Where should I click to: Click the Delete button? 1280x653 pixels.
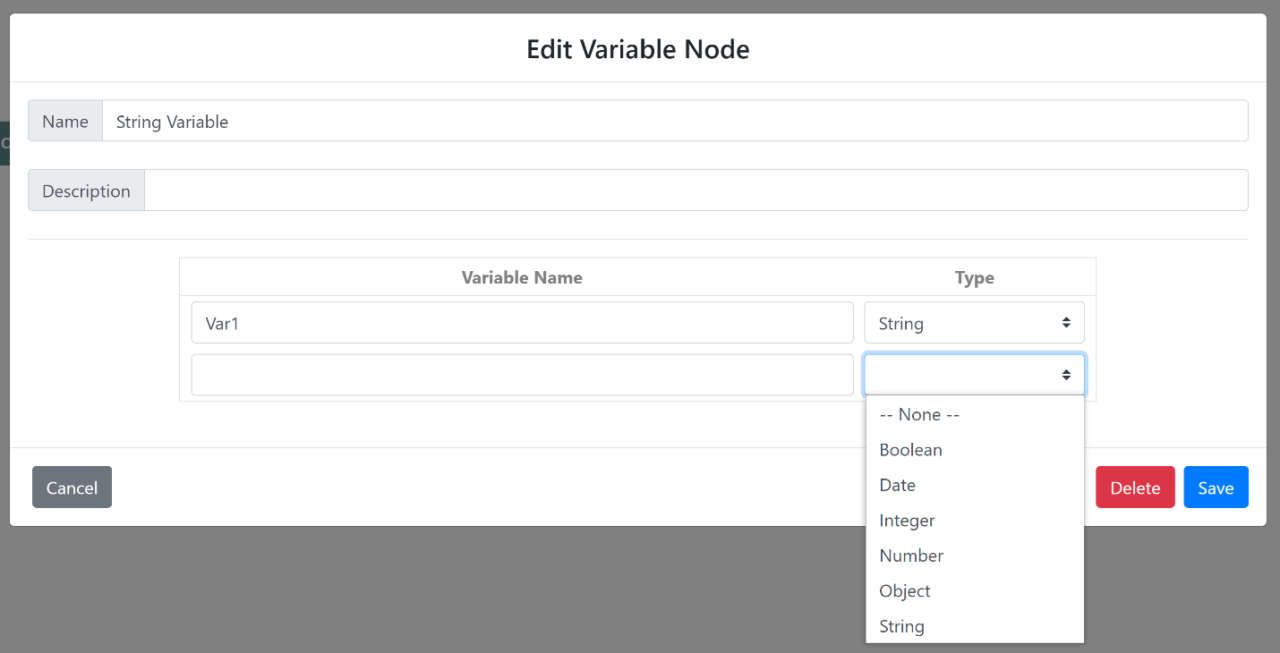(1135, 487)
